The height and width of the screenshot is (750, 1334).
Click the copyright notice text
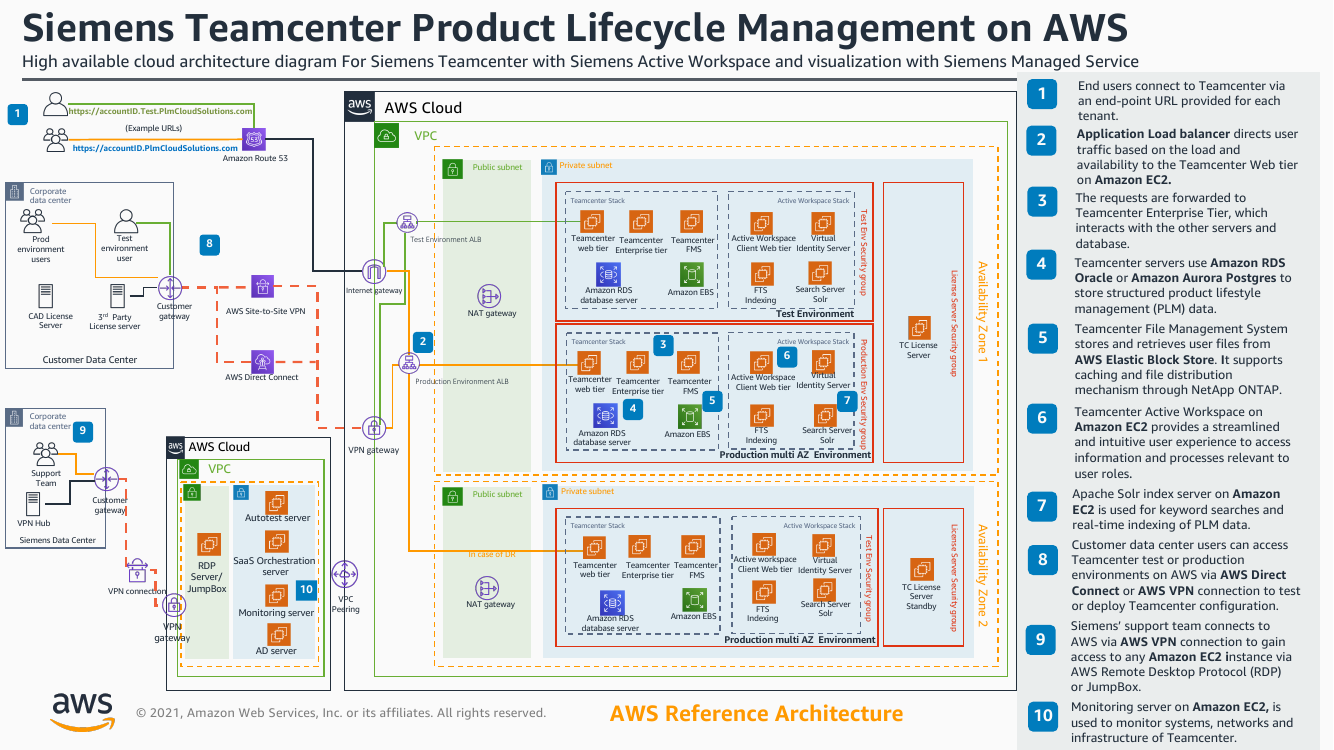(x=341, y=714)
